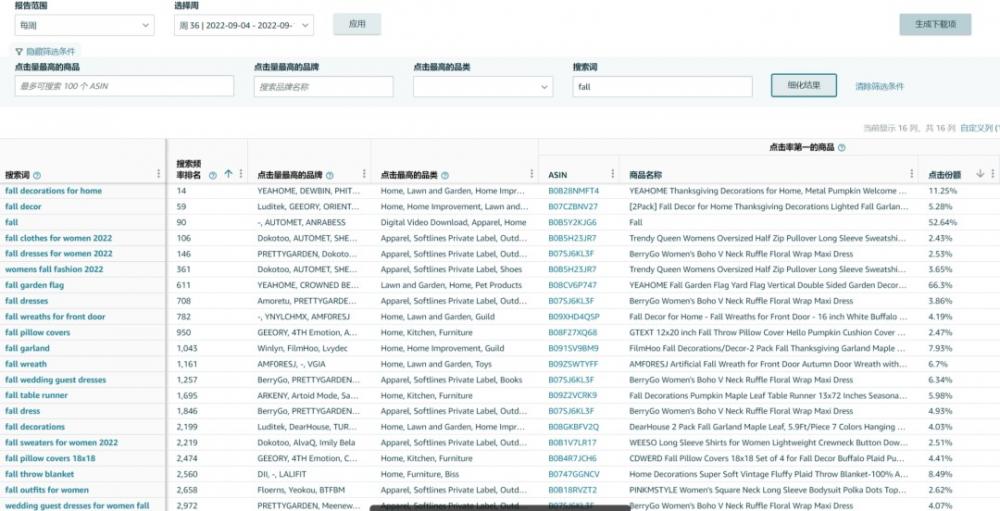Click the funnel icon next to 隐藏筛选条件

click(x=19, y=52)
